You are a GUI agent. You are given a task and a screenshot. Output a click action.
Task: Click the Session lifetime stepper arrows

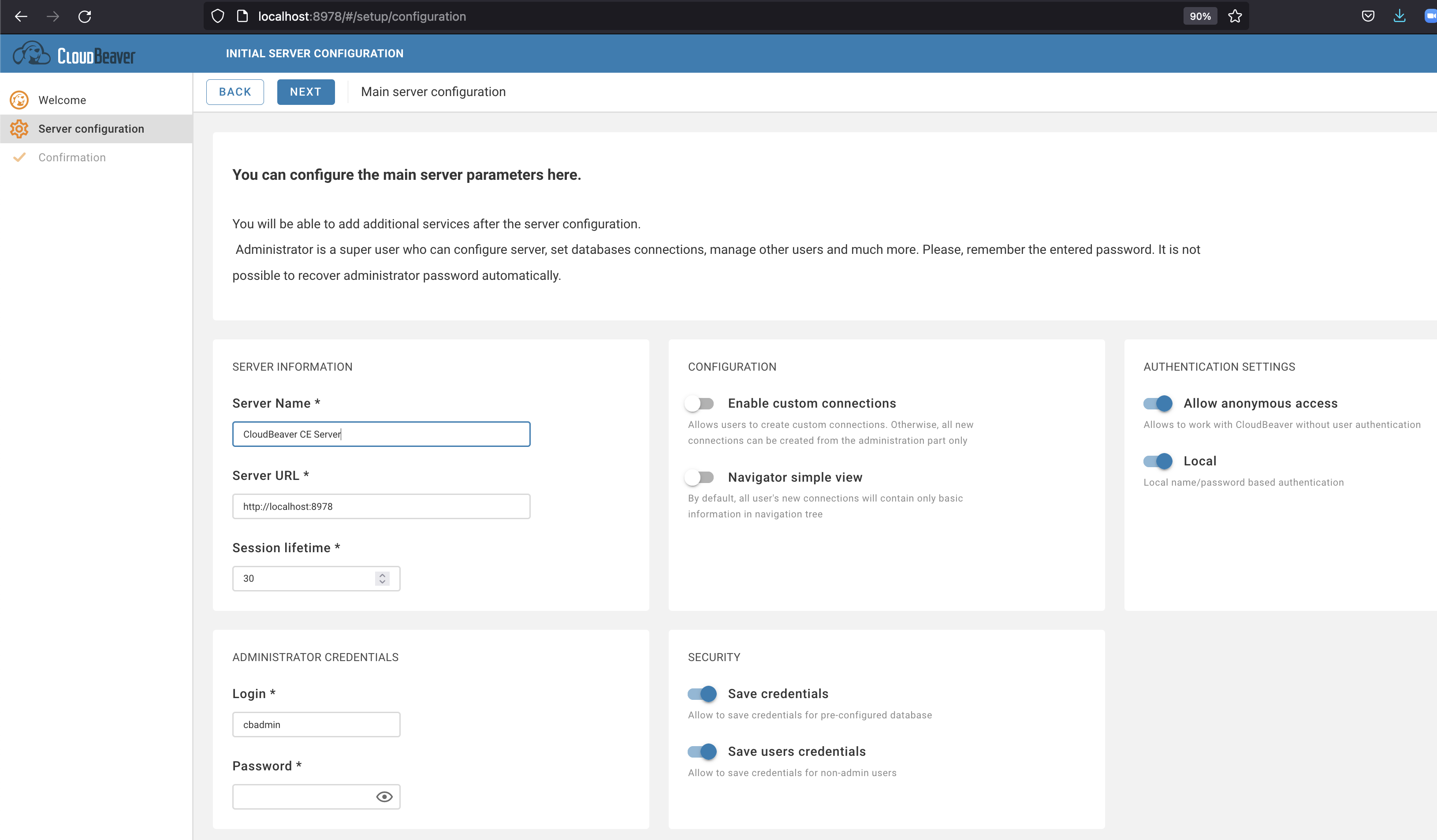click(x=382, y=578)
